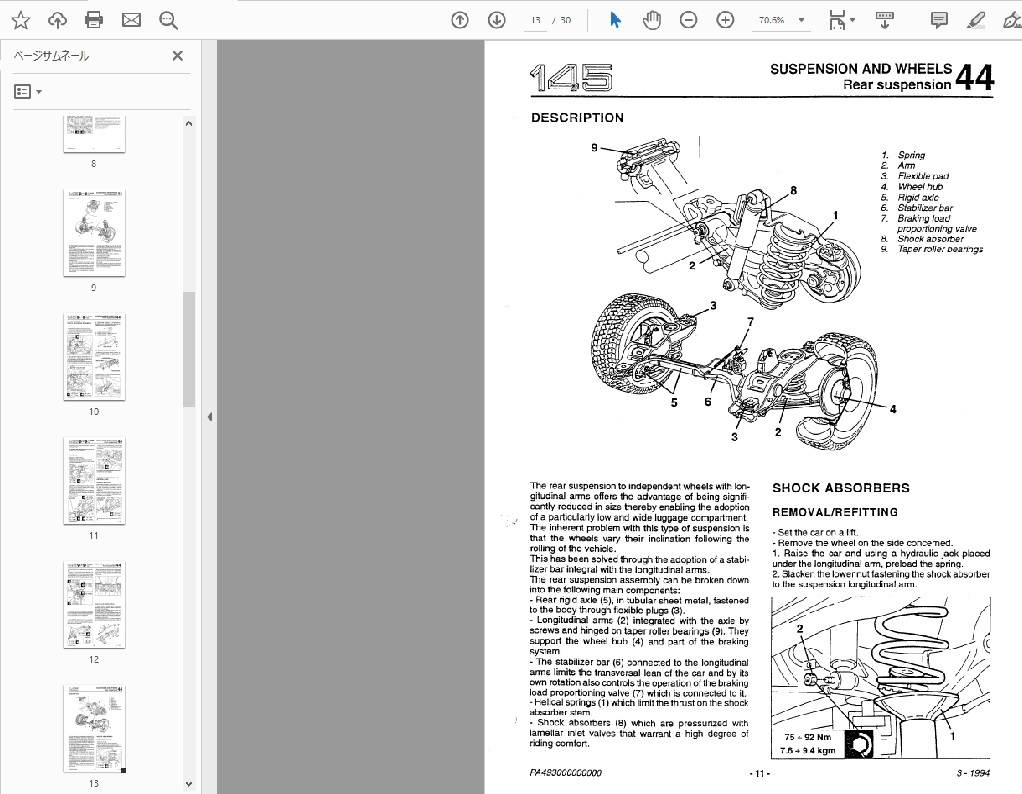Open the sign document pen tool
This screenshot has height=794, width=1022.
(1012, 20)
